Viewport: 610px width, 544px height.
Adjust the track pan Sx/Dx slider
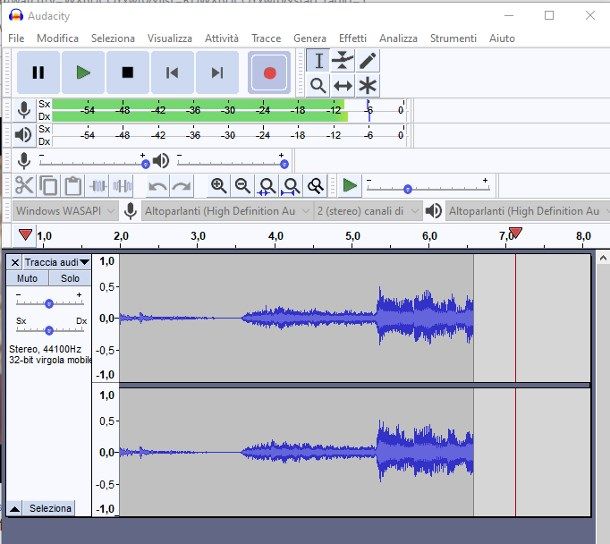click(x=50, y=330)
